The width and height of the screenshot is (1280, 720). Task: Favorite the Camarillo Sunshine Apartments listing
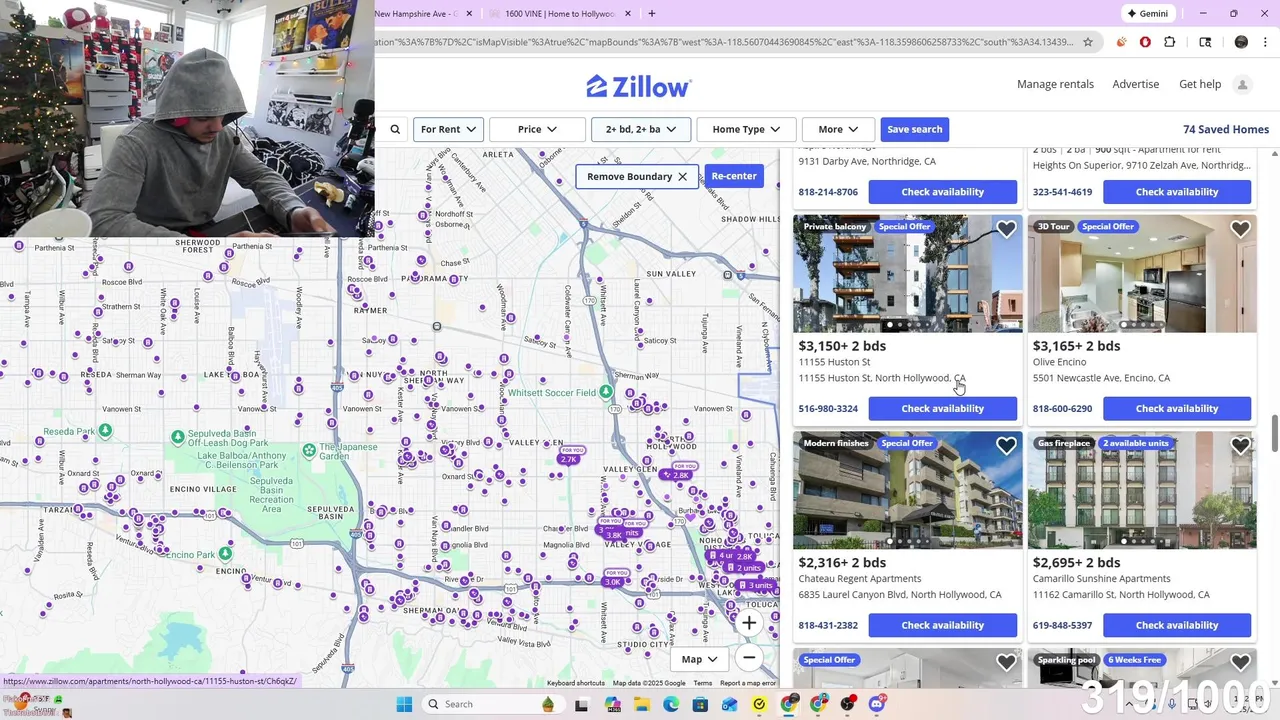1240,447
